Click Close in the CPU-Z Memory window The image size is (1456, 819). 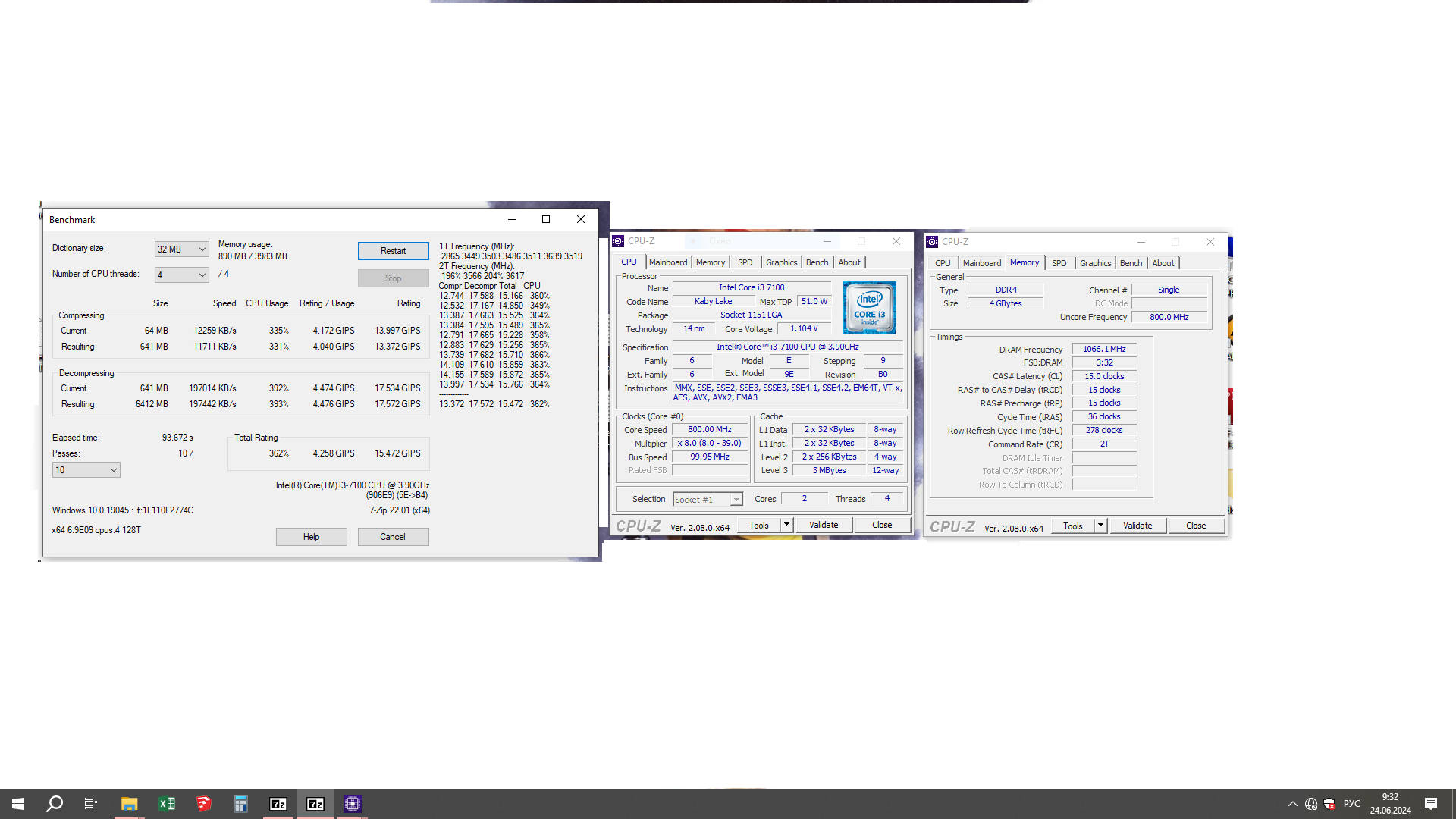(x=1196, y=526)
